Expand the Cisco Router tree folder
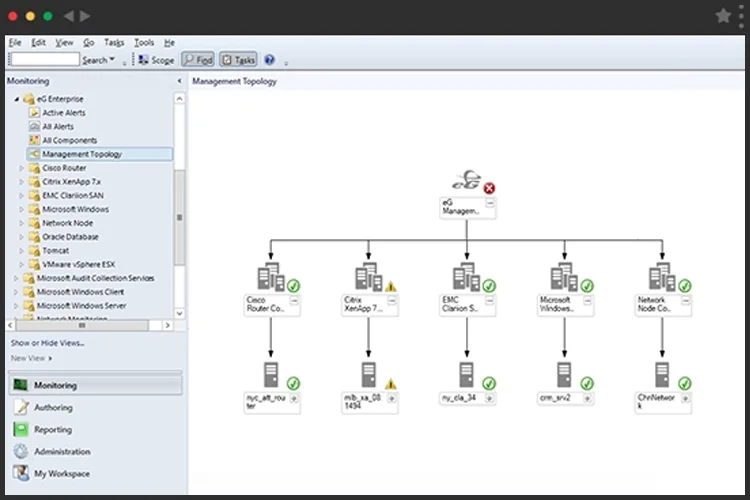Viewport: 750px width, 500px height. click(21, 168)
